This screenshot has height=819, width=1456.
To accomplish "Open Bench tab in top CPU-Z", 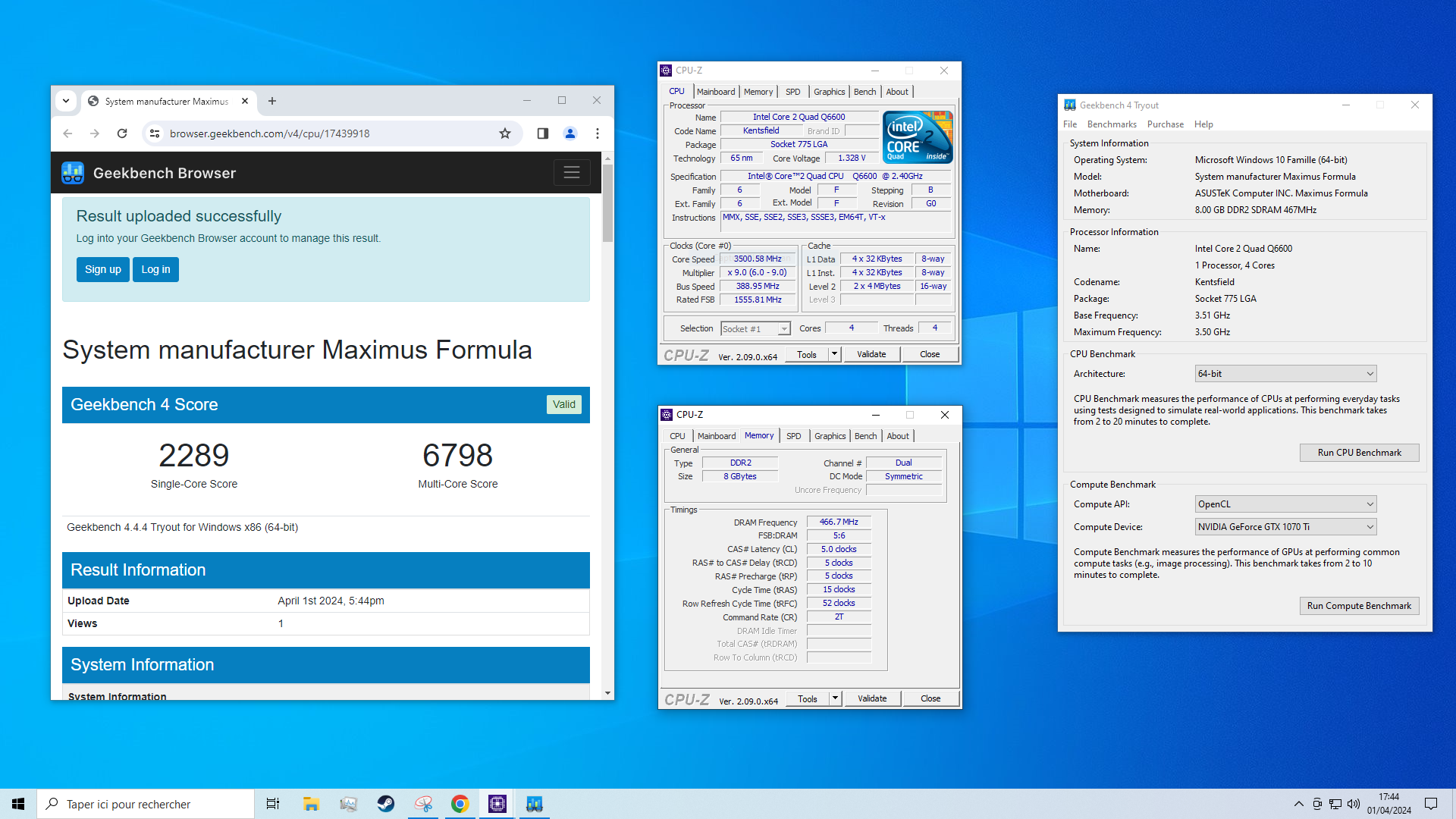I will point(864,92).
